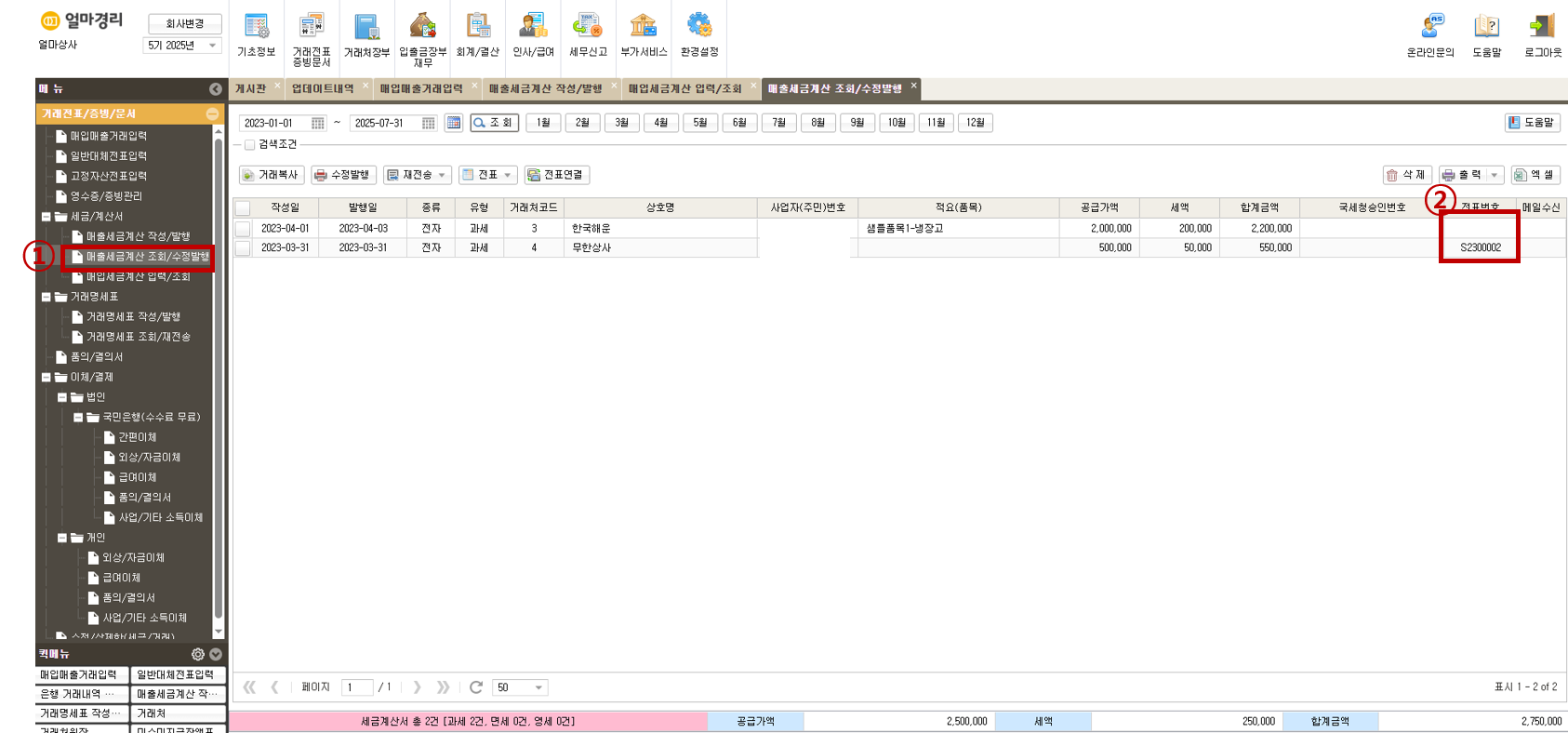Switch to the 매입매출거래입력 tab
This screenshot has height=733, width=1568.
[x=421, y=89]
